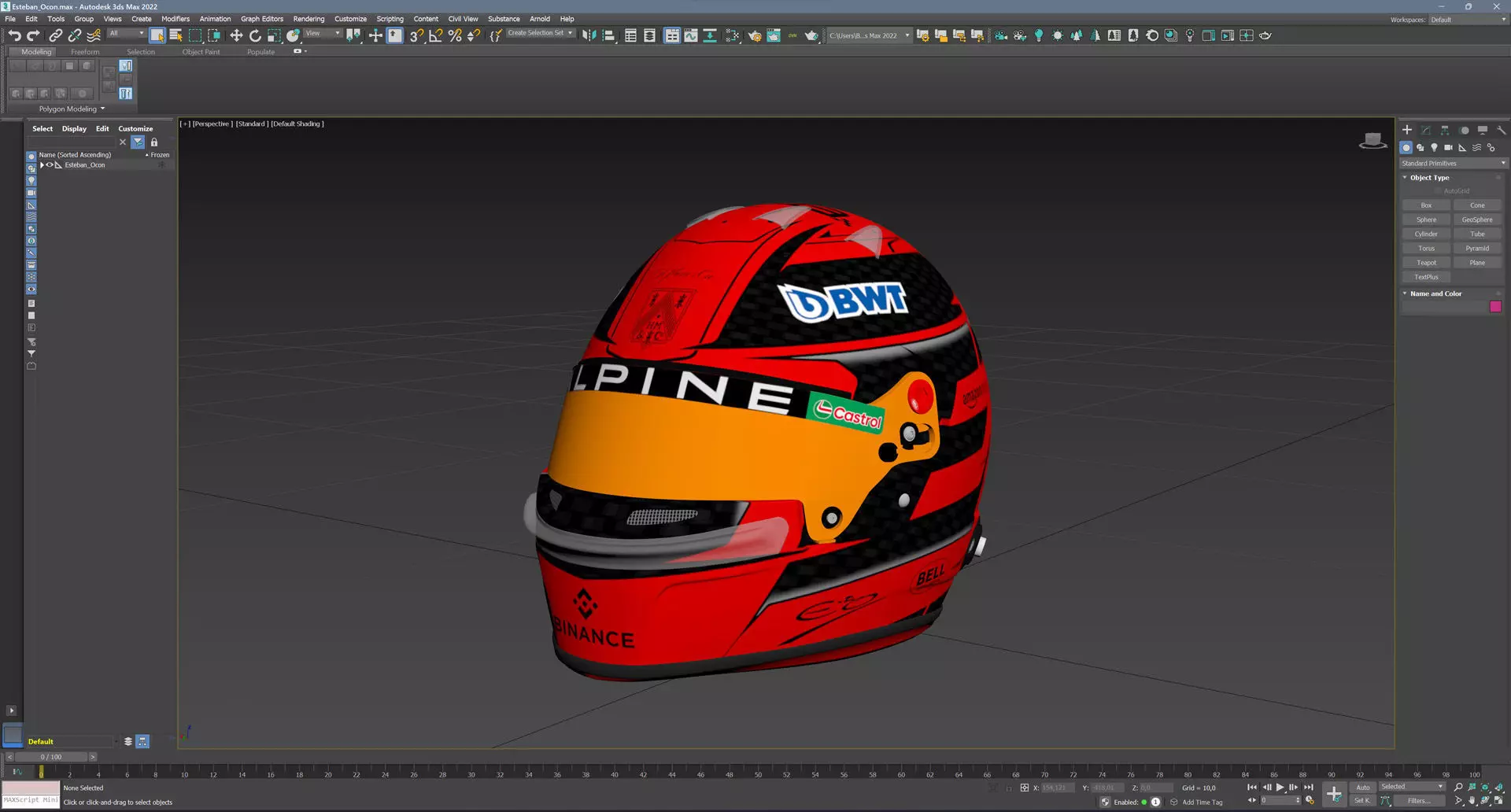Click the Set Key mode button
Image resolution: width=1511 pixels, height=812 pixels.
[x=1362, y=801]
